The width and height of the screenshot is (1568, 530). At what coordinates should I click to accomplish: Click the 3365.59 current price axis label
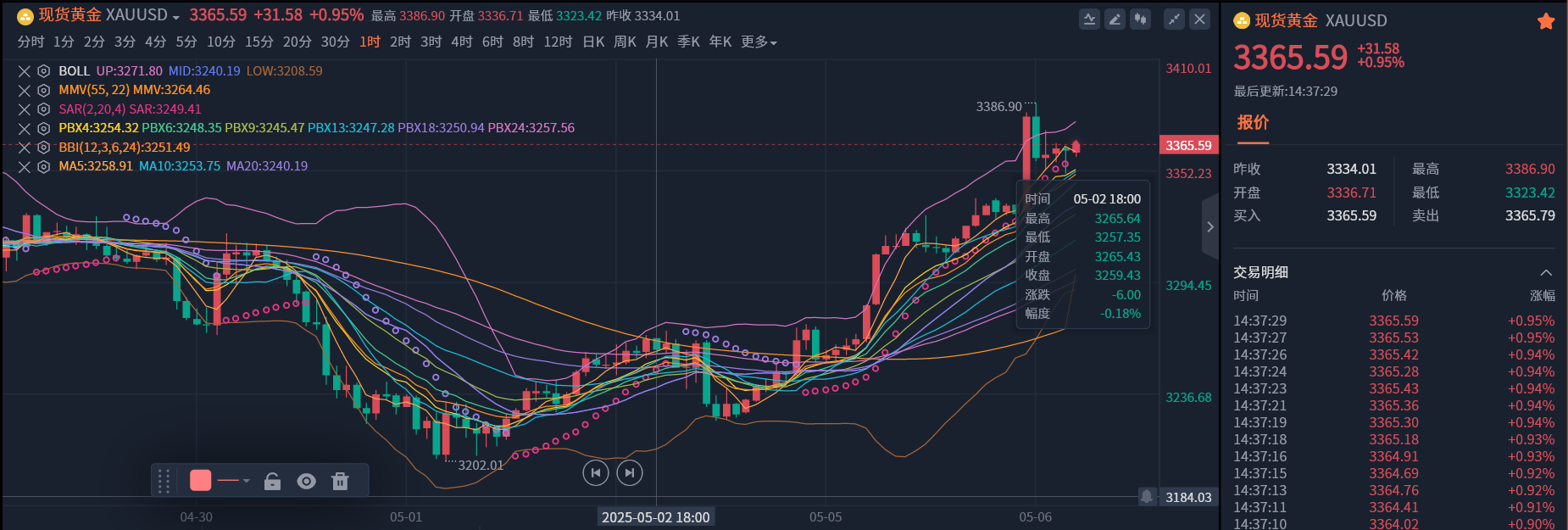point(1188,145)
